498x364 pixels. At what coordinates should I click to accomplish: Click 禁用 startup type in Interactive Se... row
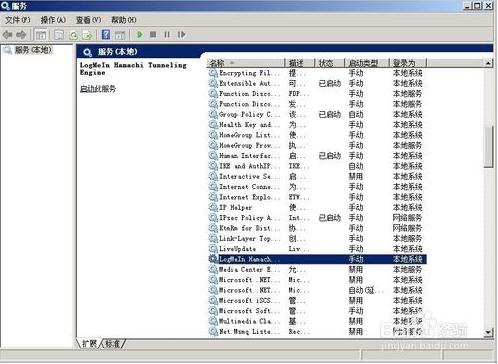pos(356,176)
